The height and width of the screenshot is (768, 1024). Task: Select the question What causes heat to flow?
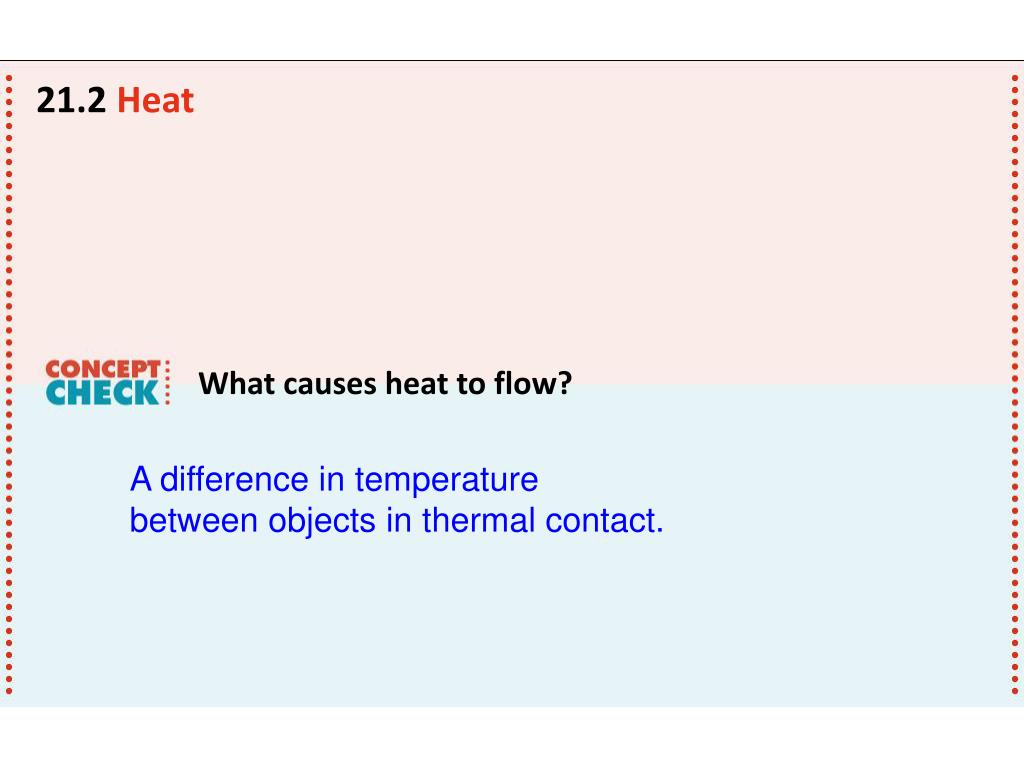coord(385,383)
